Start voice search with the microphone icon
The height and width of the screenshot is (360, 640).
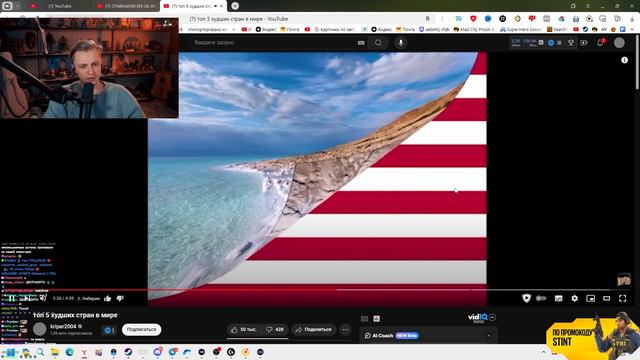coord(401,42)
